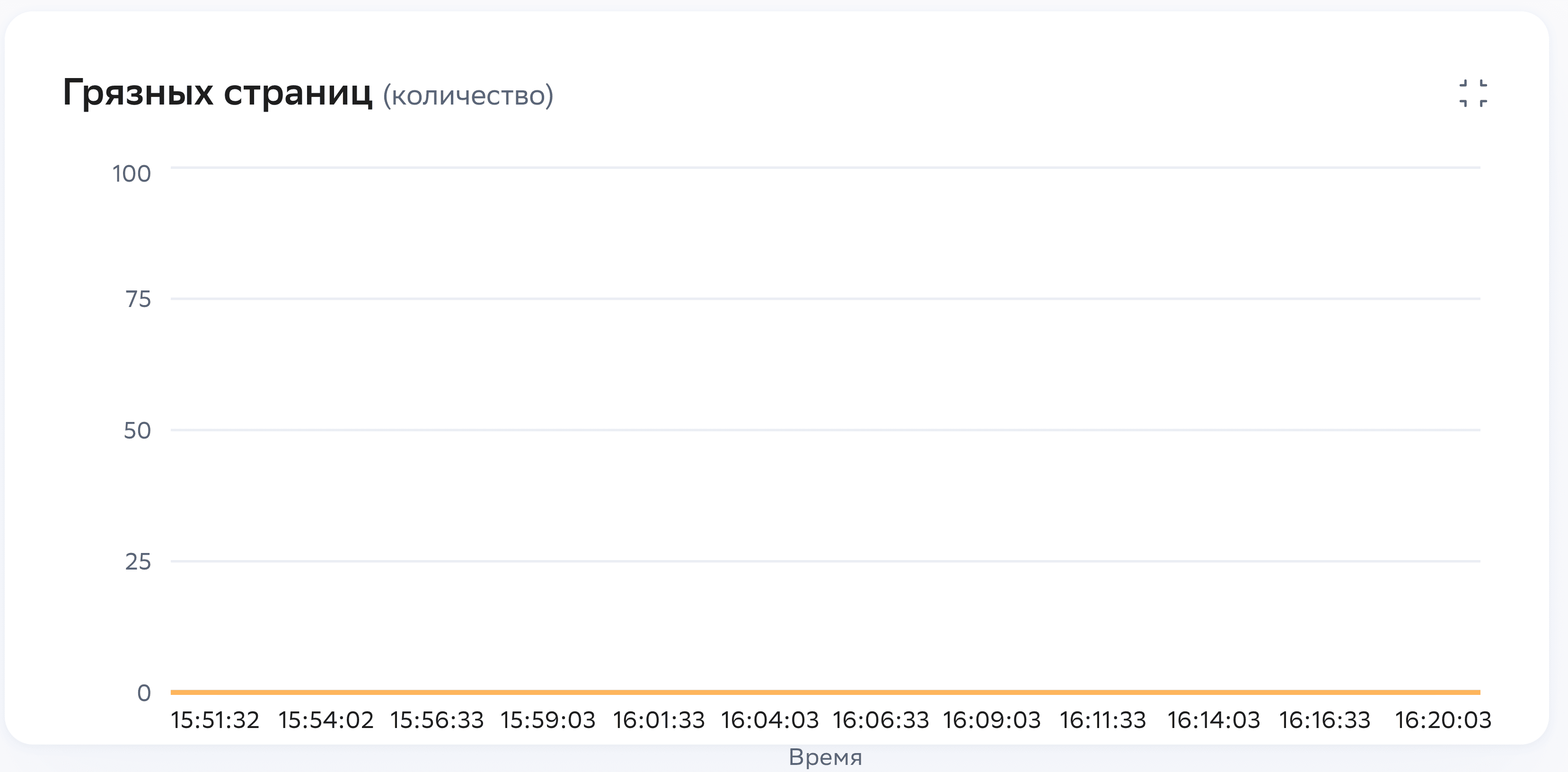
Task: Click the 15:54:02 time label
Action: click(326, 720)
